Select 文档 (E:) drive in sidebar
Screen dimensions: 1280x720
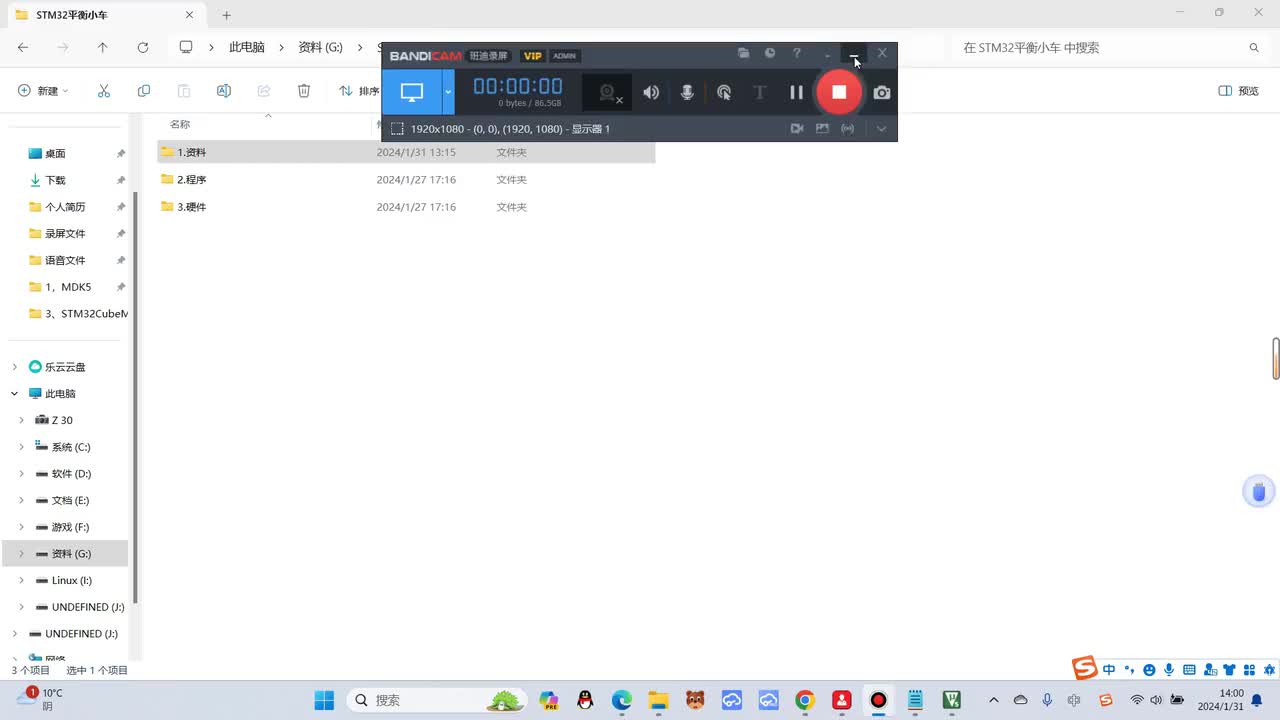(70, 500)
